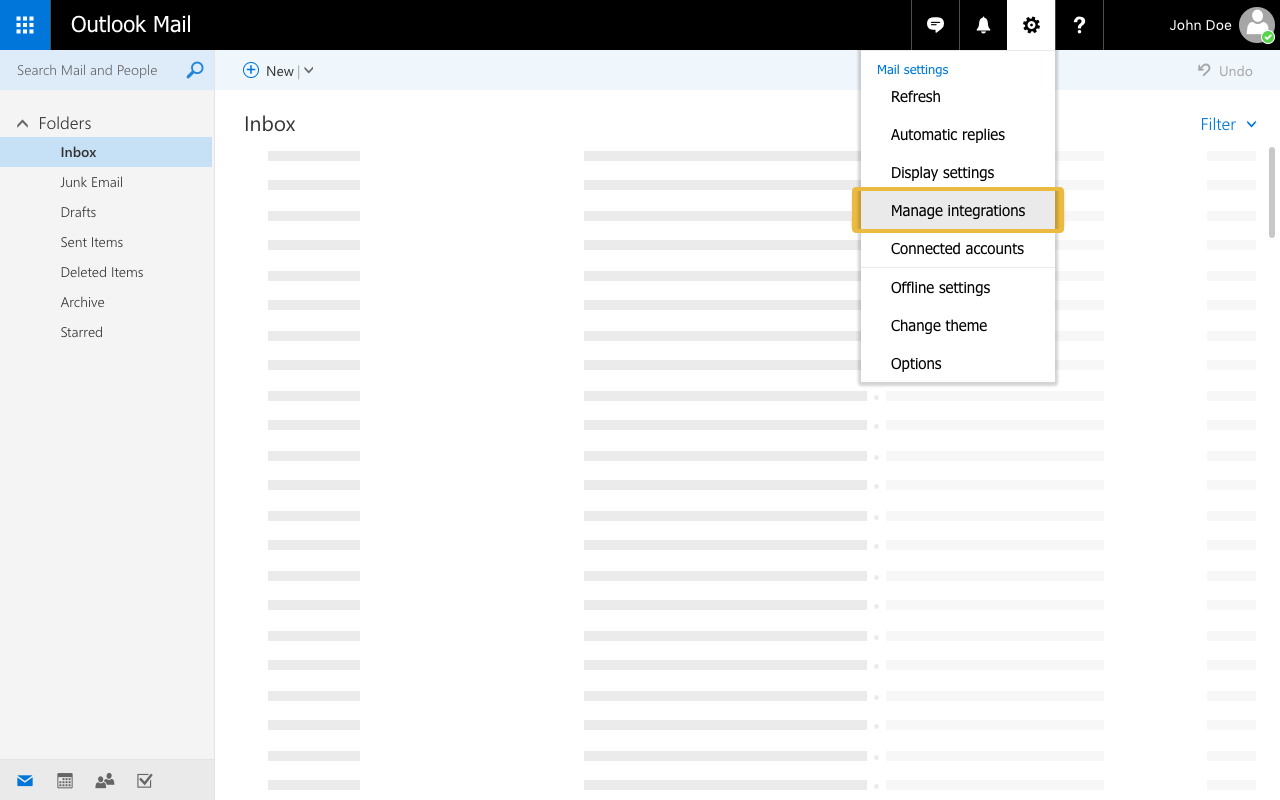This screenshot has width=1280, height=800.
Task: Expand the New message dropdown arrow
Action: point(309,70)
